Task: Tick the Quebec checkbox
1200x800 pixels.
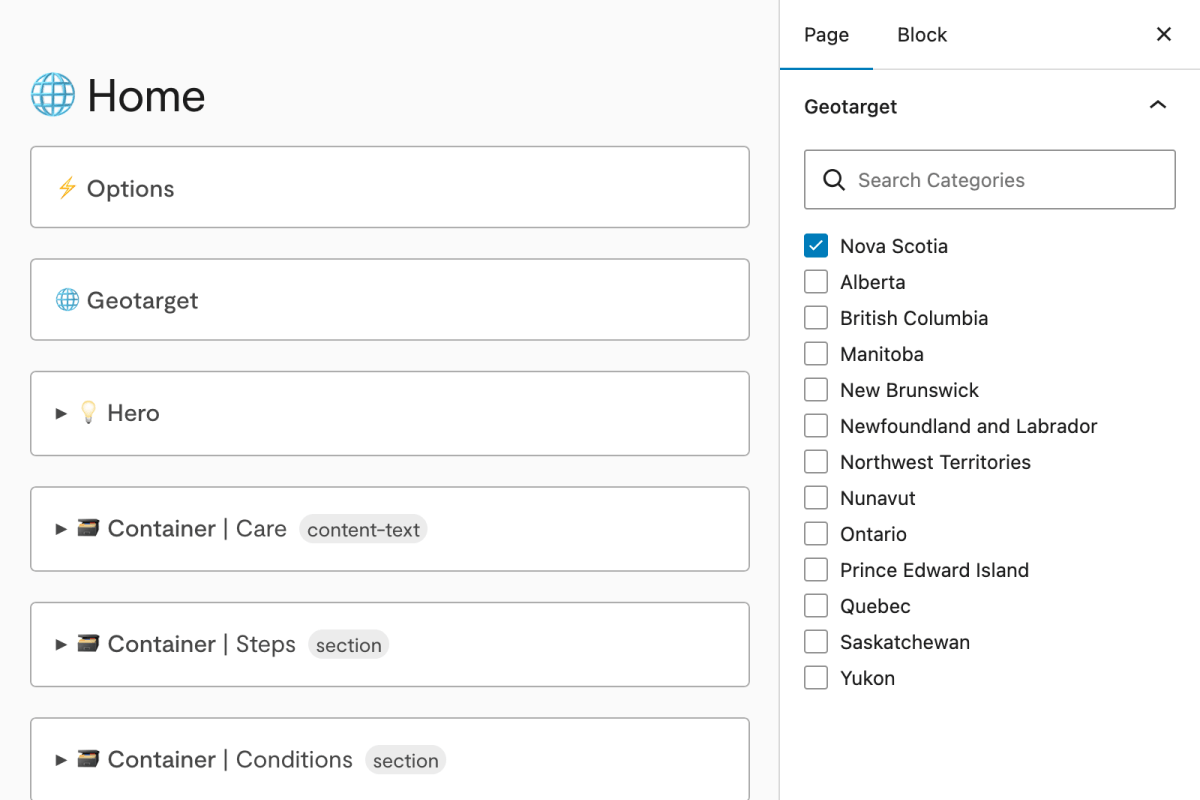Action: point(816,606)
